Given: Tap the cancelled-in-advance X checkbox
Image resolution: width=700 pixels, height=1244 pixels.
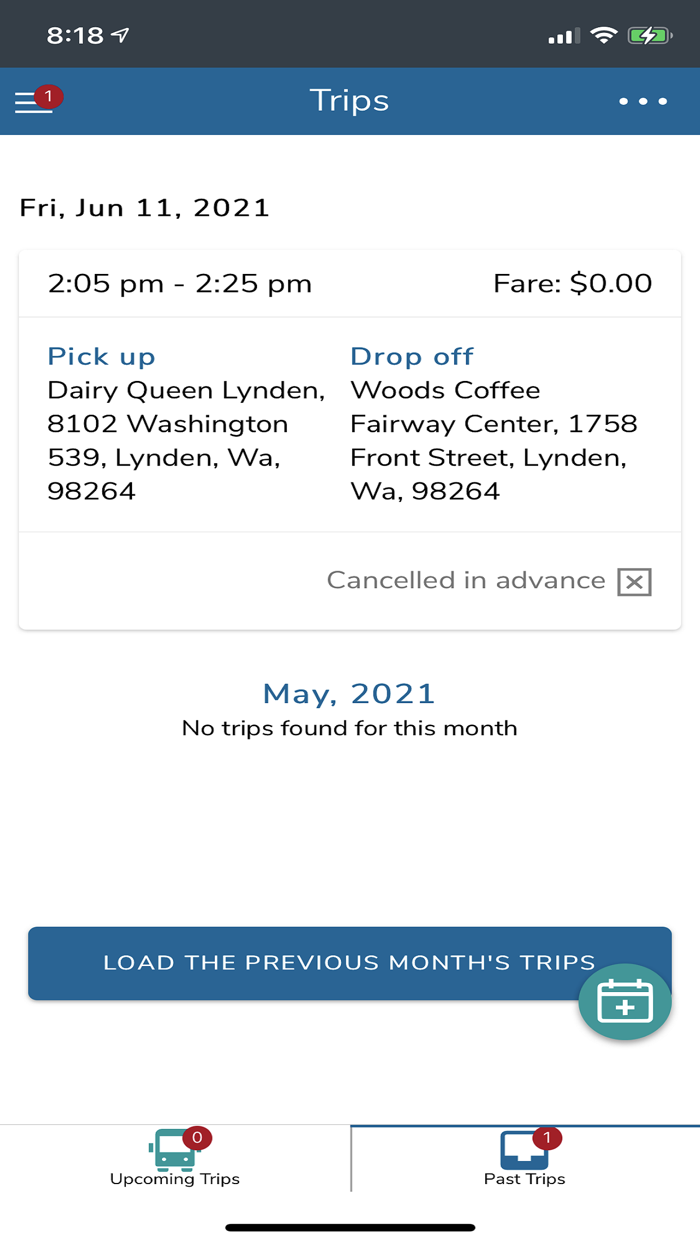Looking at the screenshot, I should coord(636,581).
